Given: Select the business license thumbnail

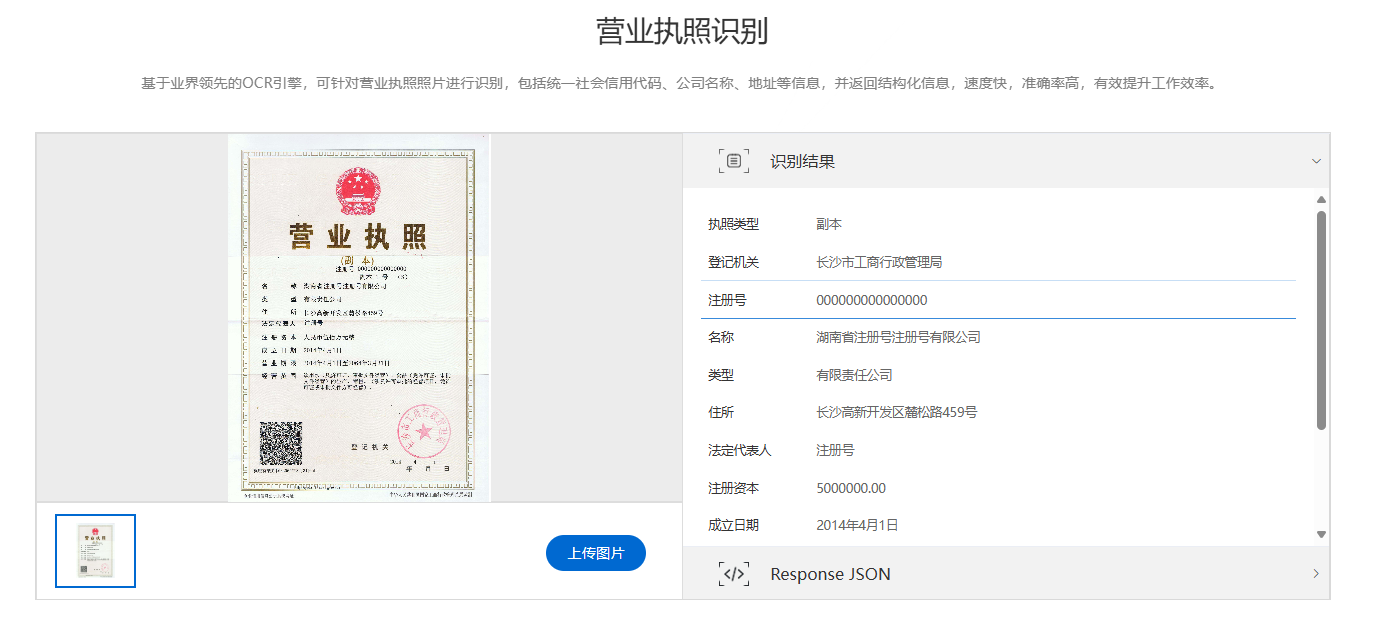Looking at the screenshot, I should point(96,551).
